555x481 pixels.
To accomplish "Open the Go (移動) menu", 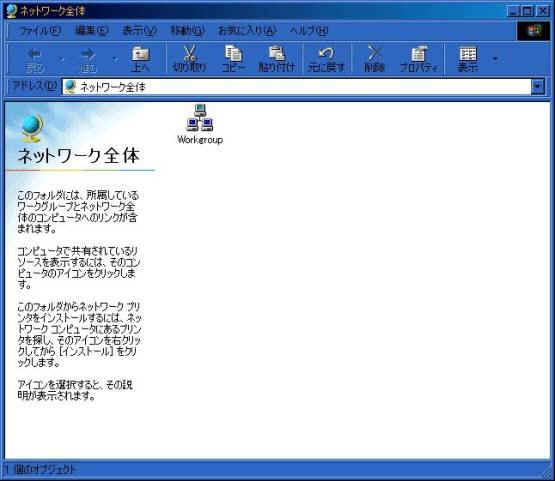I will (187, 31).
